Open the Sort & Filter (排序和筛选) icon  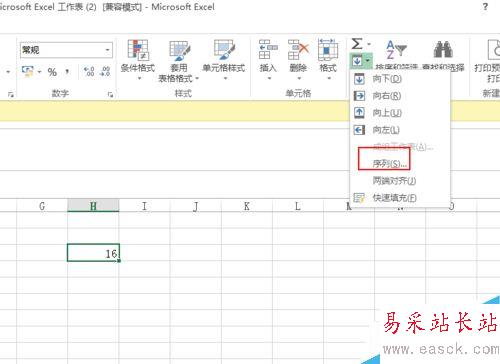pyautogui.click(x=396, y=49)
